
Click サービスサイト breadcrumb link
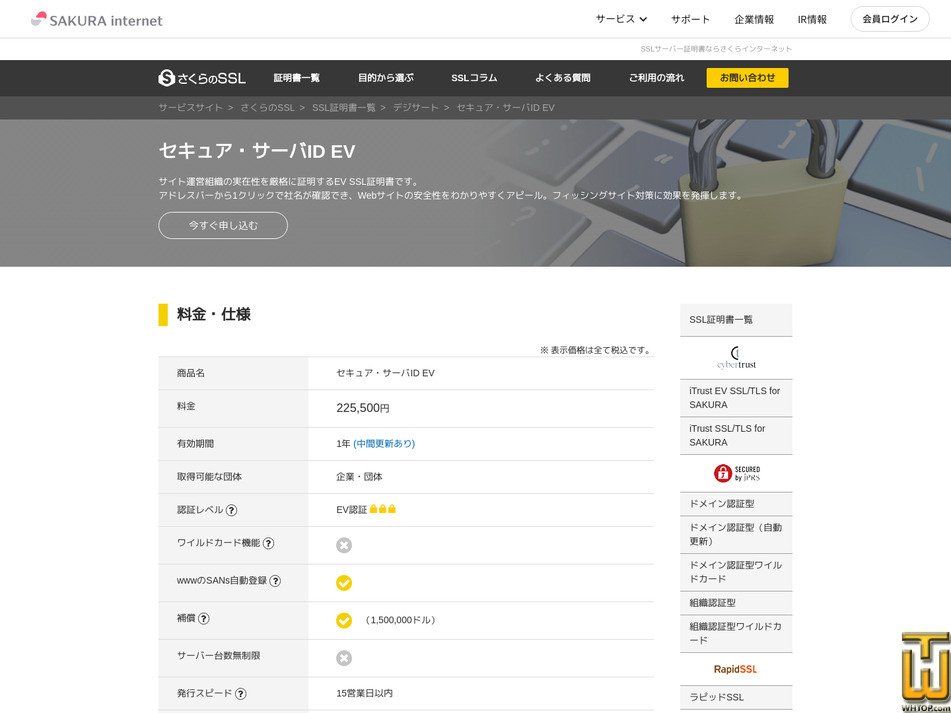coord(190,107)
